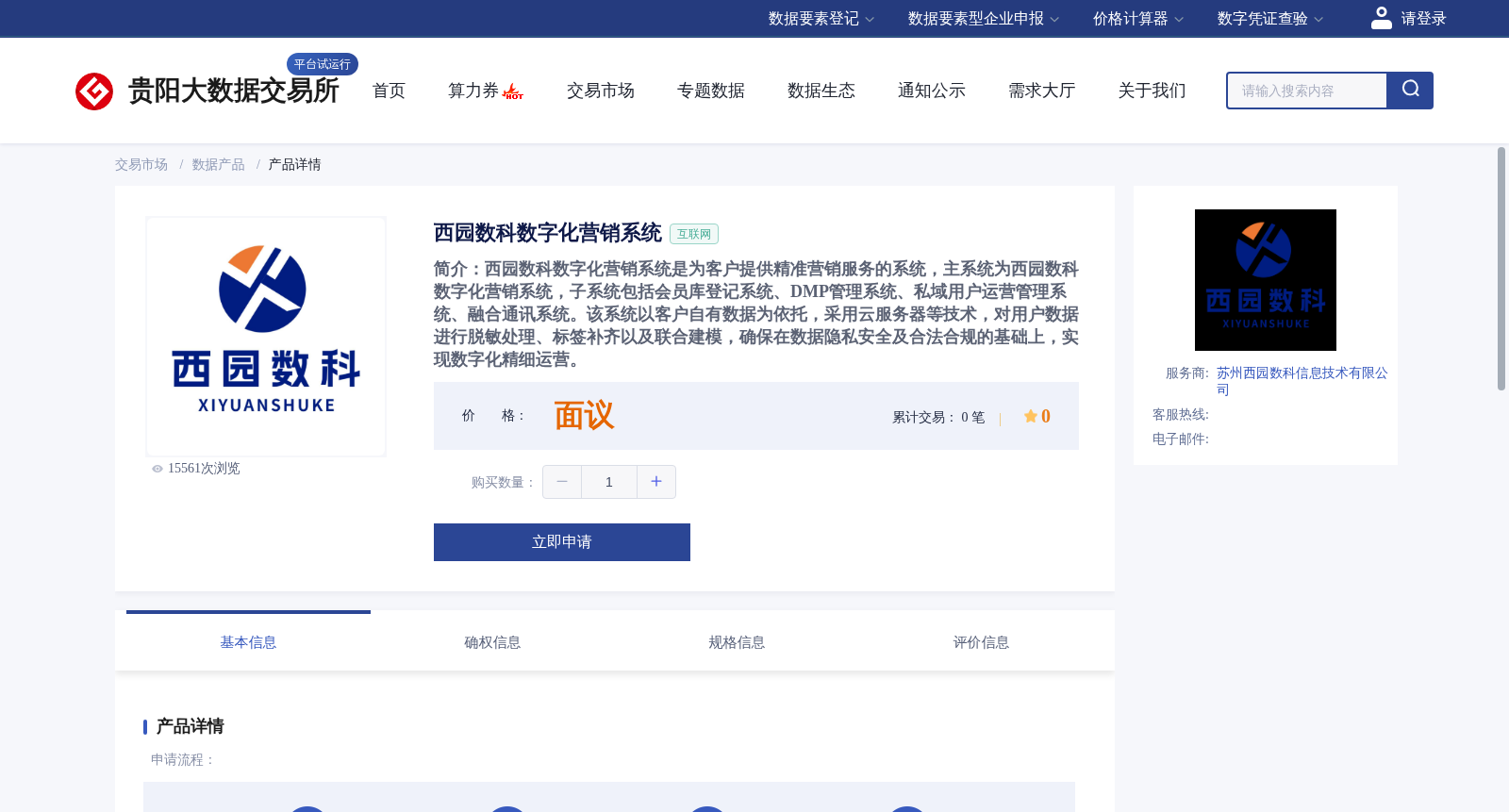Switch to the 评价信息 tab

click(x=981, y=642)
